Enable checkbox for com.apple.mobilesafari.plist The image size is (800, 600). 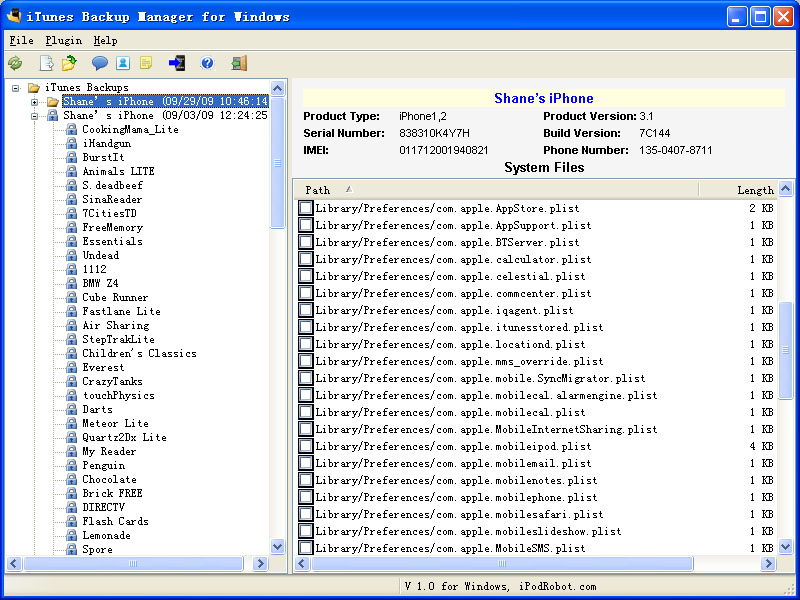pos(306,514)
